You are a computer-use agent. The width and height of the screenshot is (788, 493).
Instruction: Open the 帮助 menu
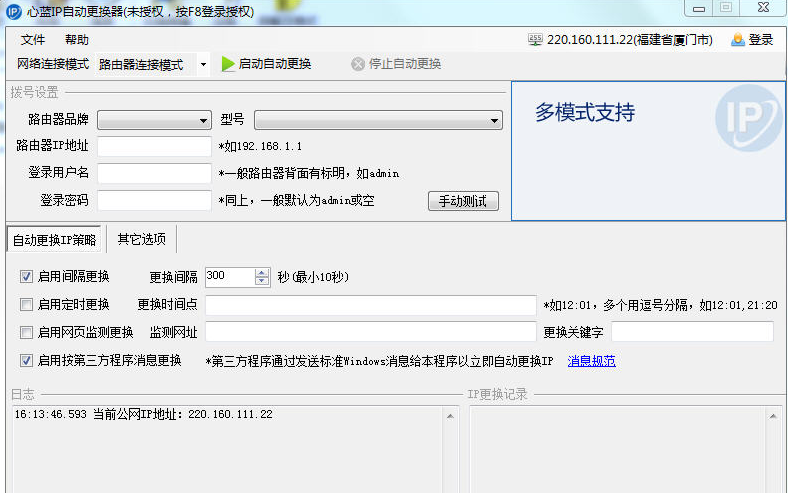point(77,40)
